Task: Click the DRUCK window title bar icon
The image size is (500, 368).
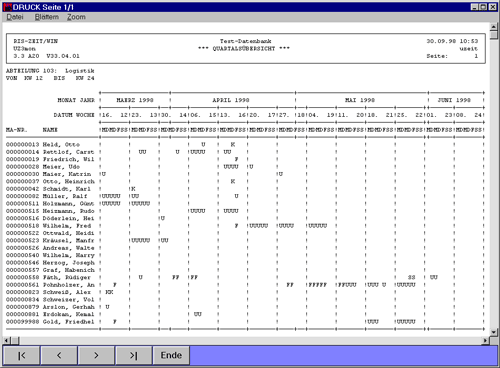Action: (x=7, y=7)
